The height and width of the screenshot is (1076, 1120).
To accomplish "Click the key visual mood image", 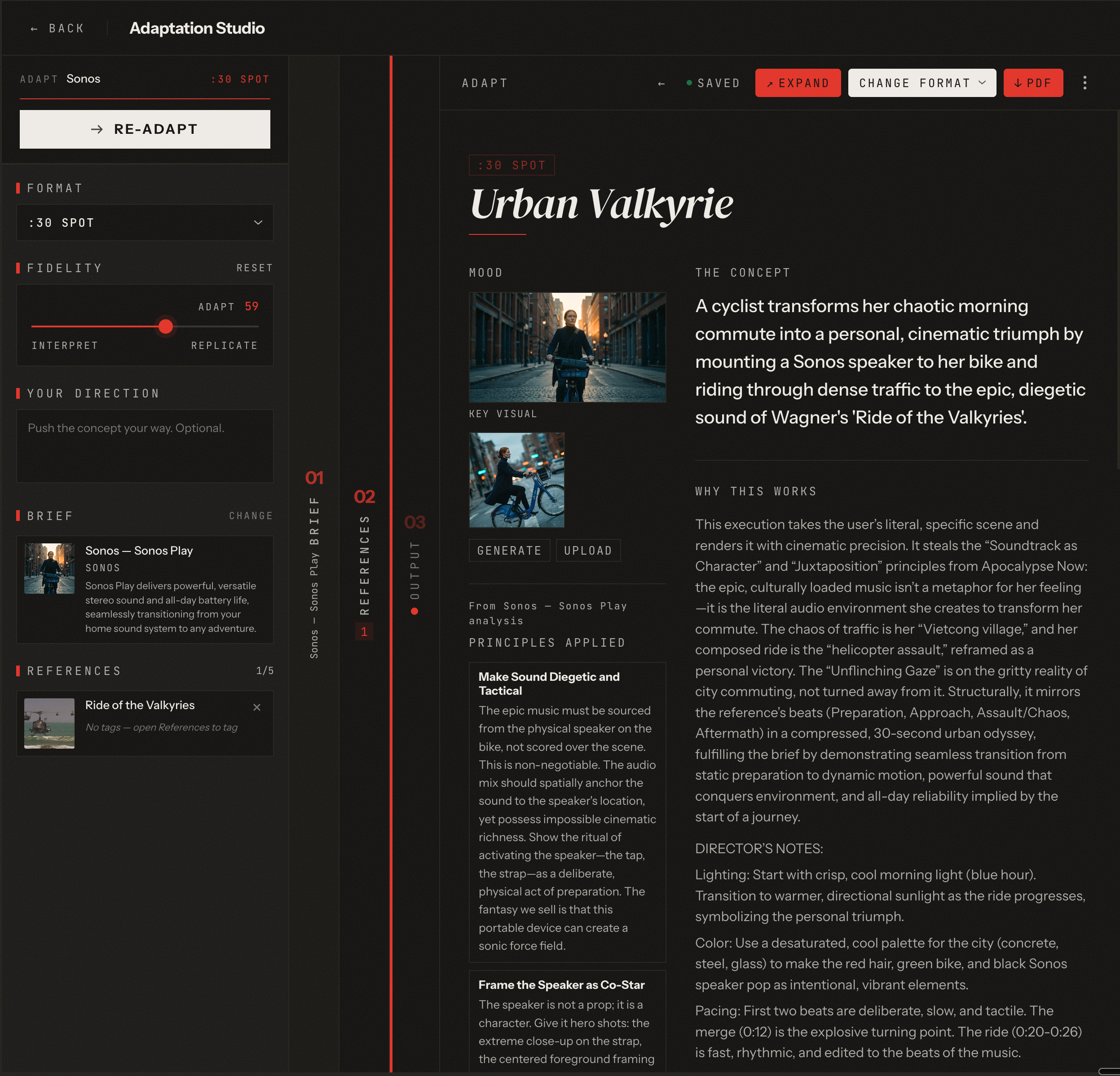I will [568, 348].
